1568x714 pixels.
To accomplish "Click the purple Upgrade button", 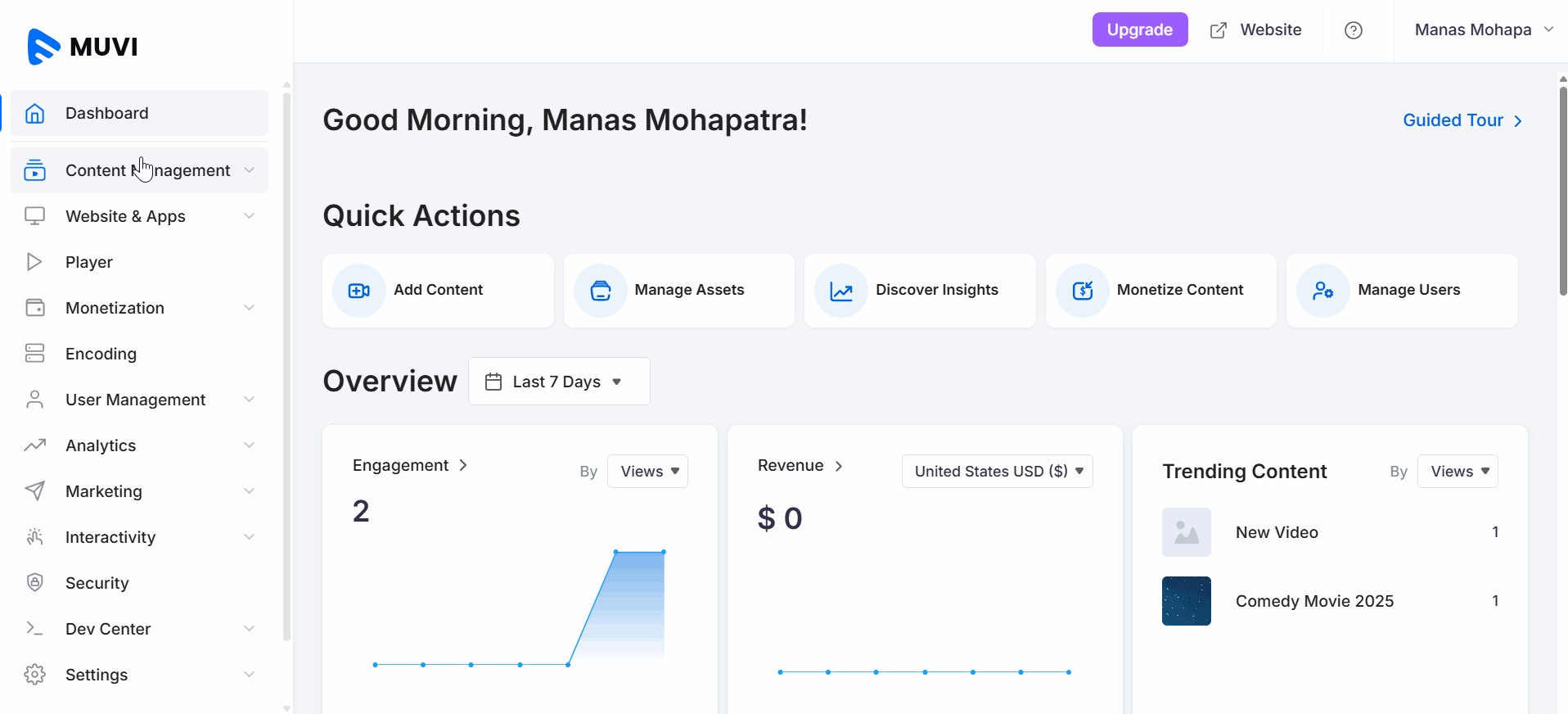I will 1139,30.
